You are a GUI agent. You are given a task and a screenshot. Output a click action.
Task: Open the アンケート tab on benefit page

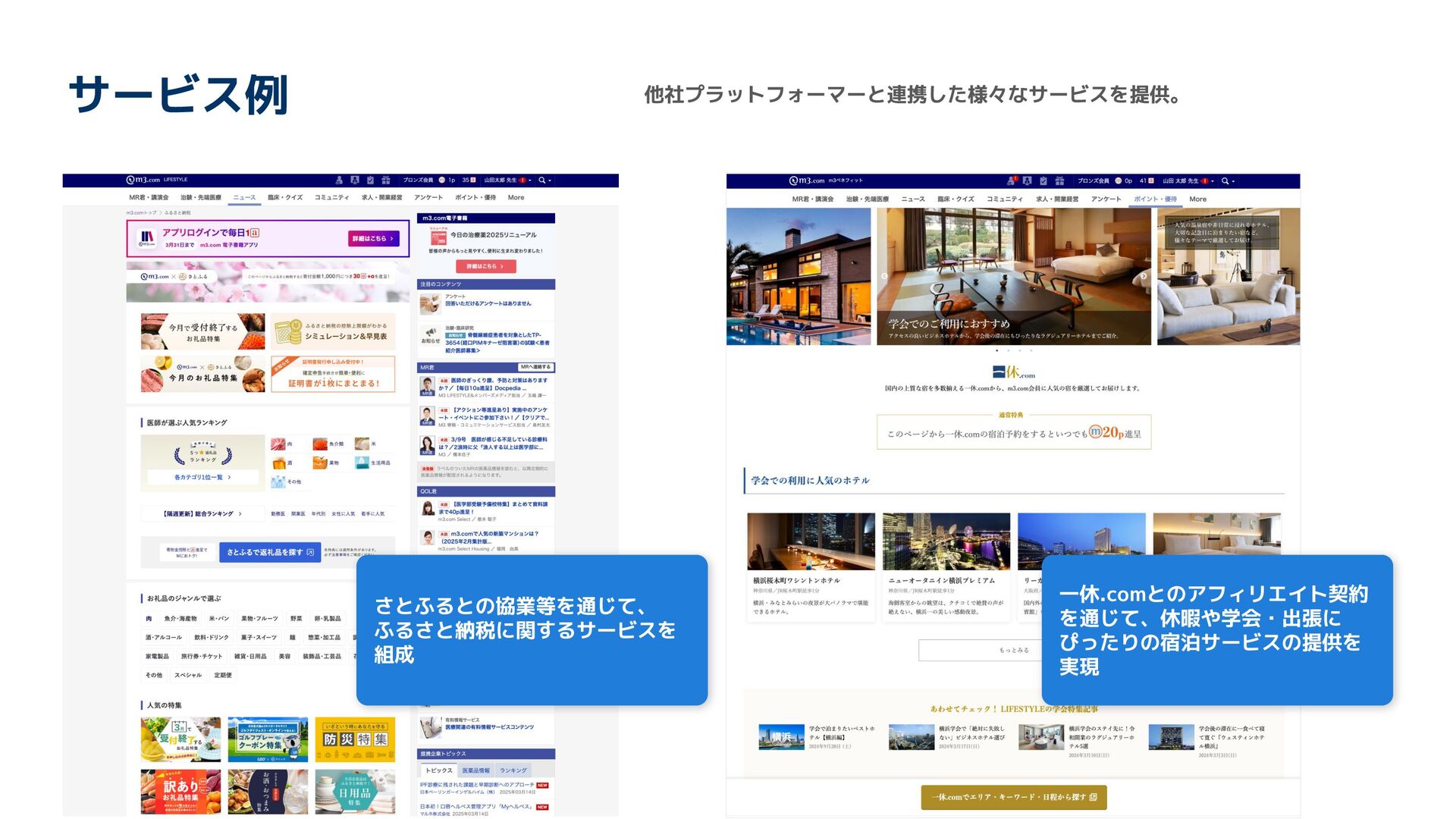(x=1106, y=199)
